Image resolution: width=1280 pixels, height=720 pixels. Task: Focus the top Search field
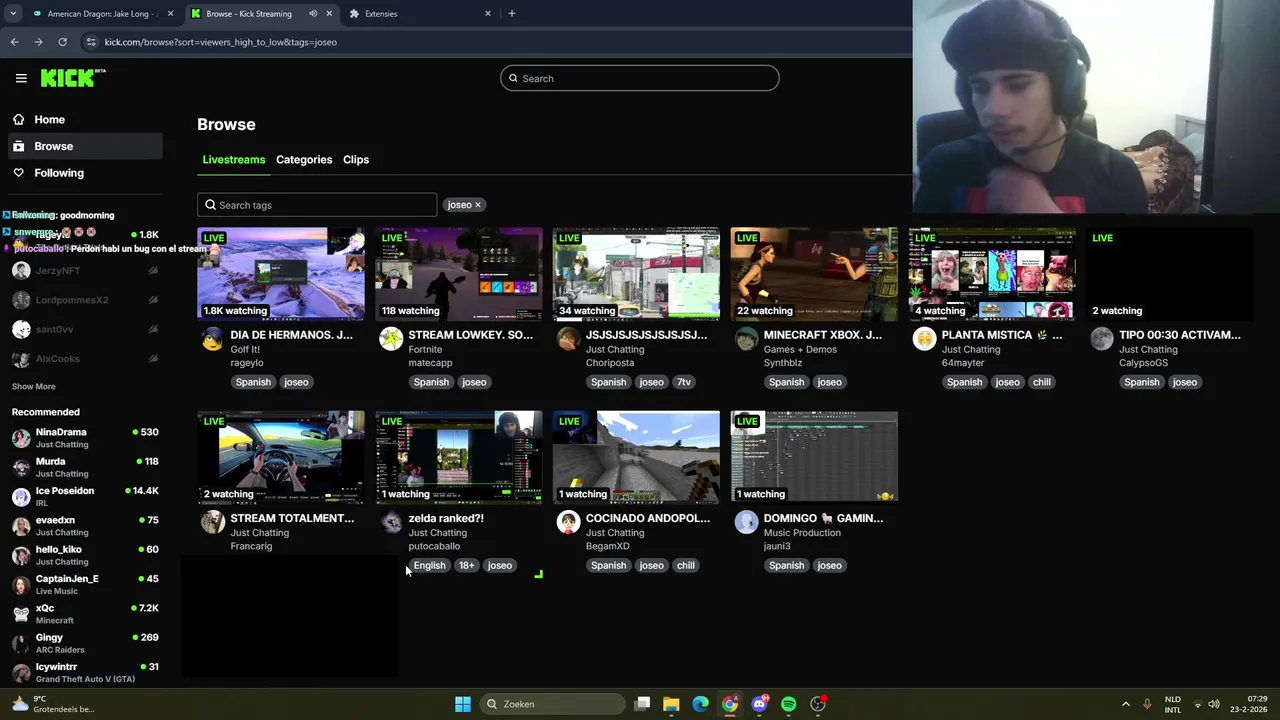[640, 78]
